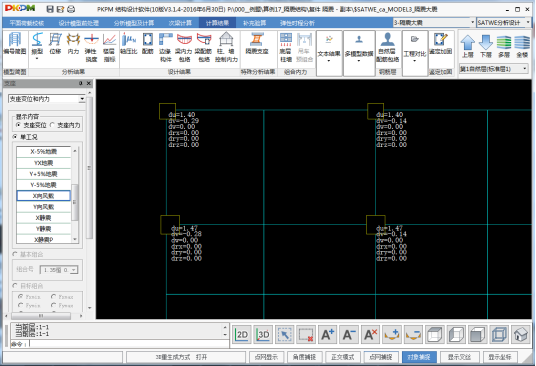Open the 隔震支座 isolation bearing tool

(257, 44)
